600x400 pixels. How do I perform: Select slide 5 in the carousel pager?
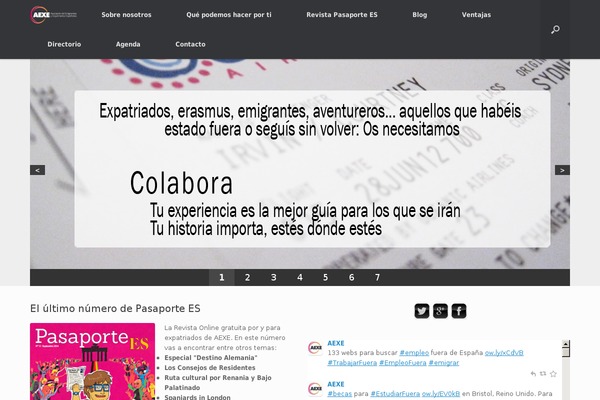click(325, 277)
